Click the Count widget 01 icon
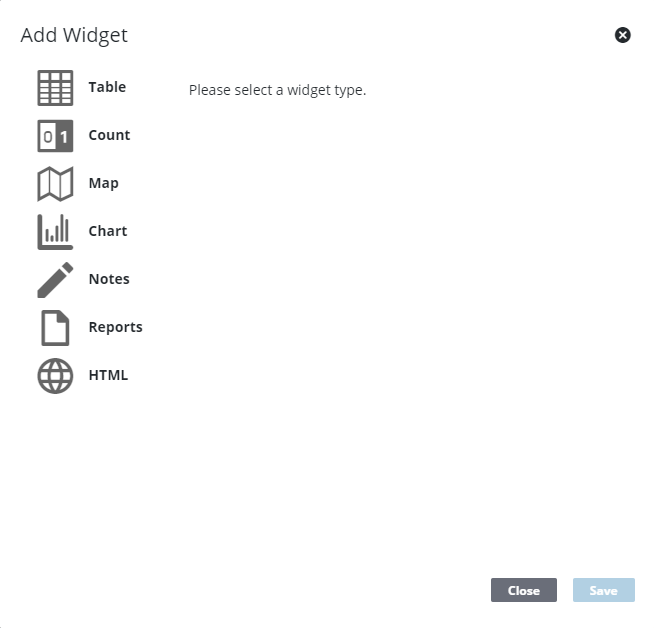This screenshot has height=628, width=654. point(55,136)
